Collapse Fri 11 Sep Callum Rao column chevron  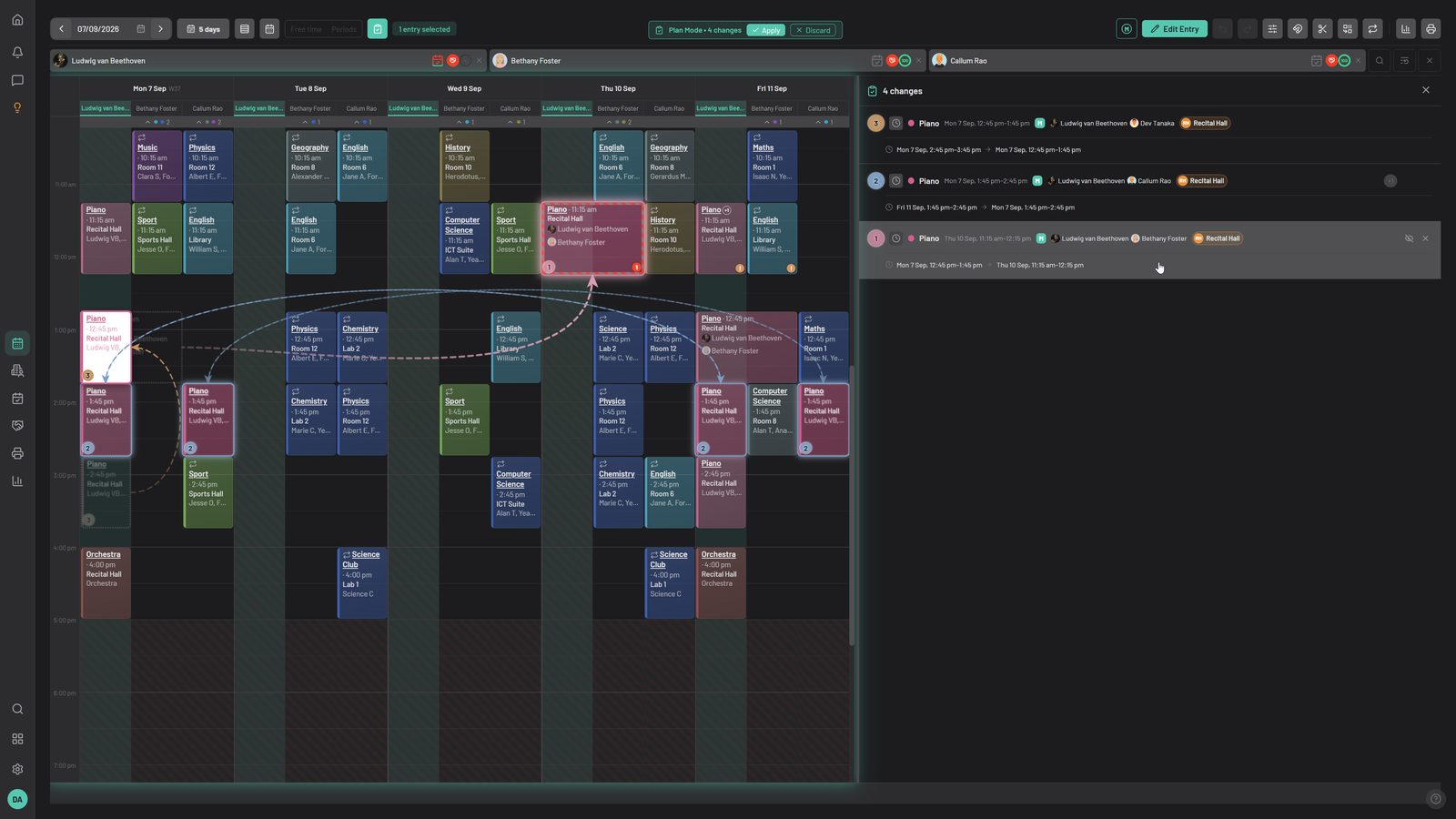pyautogui.click(x=818, y=122)
